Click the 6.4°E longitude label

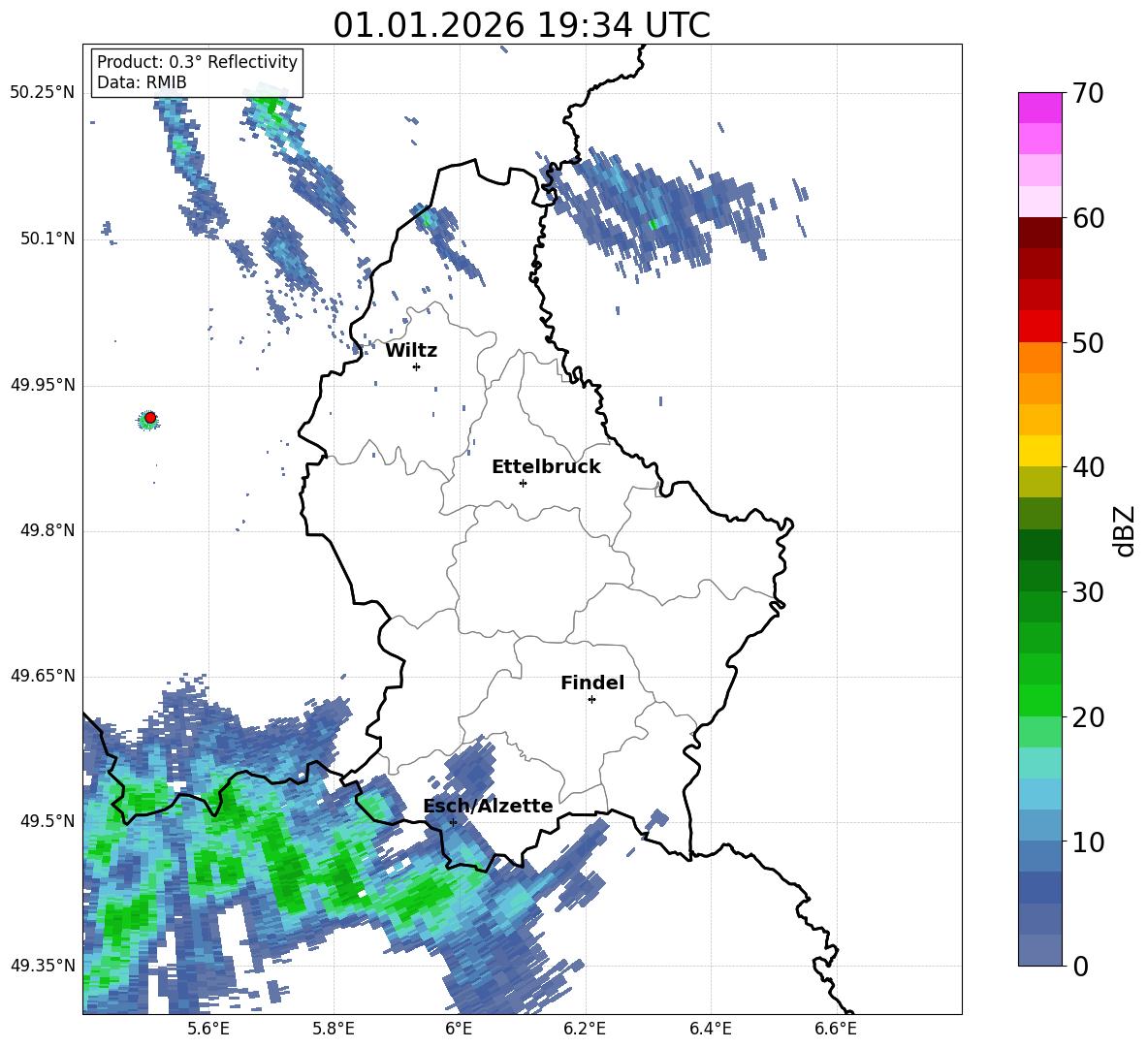(710, 1029)
